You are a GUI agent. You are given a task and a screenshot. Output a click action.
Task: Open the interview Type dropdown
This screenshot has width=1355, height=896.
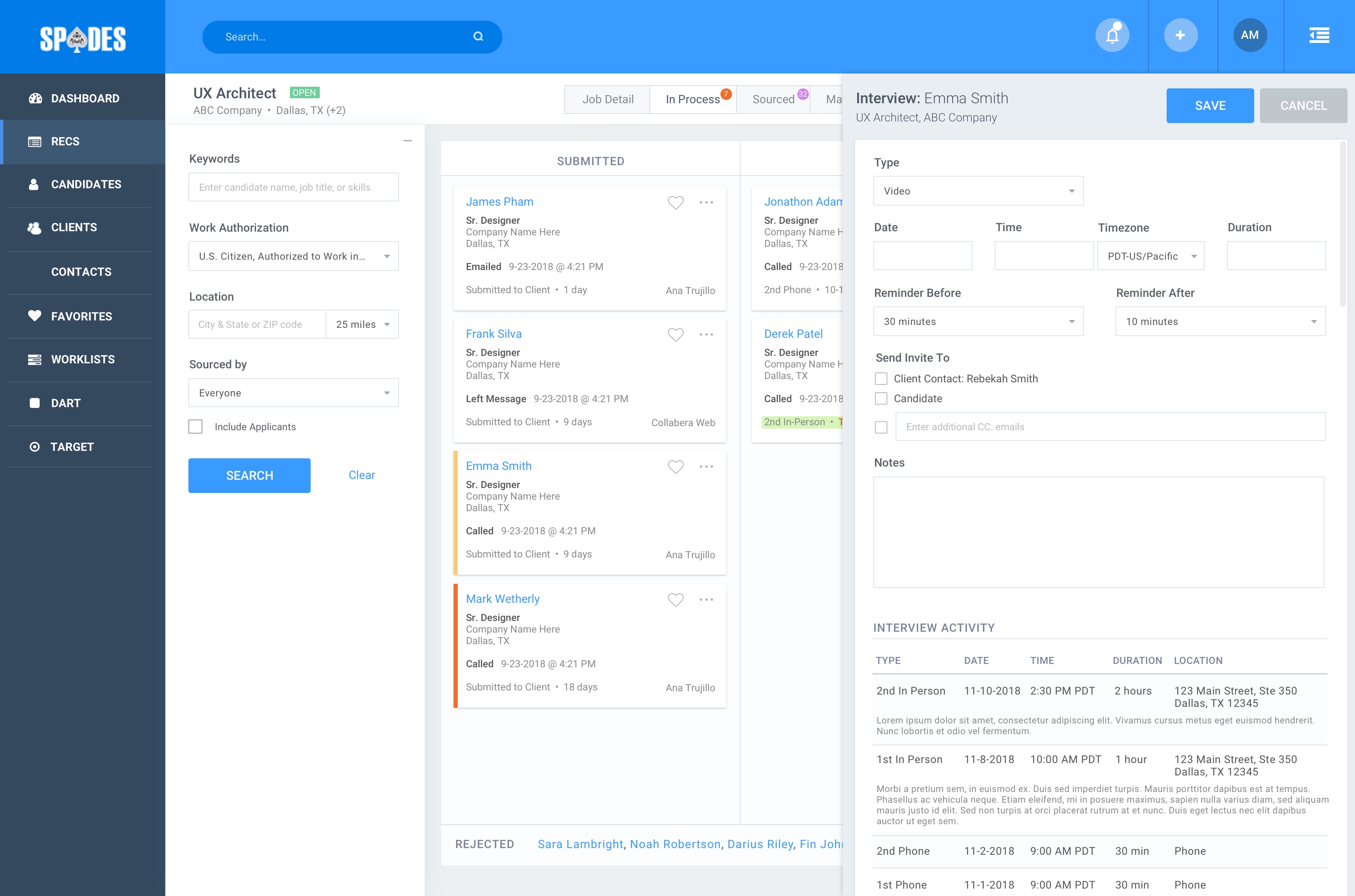coord(978,191)
